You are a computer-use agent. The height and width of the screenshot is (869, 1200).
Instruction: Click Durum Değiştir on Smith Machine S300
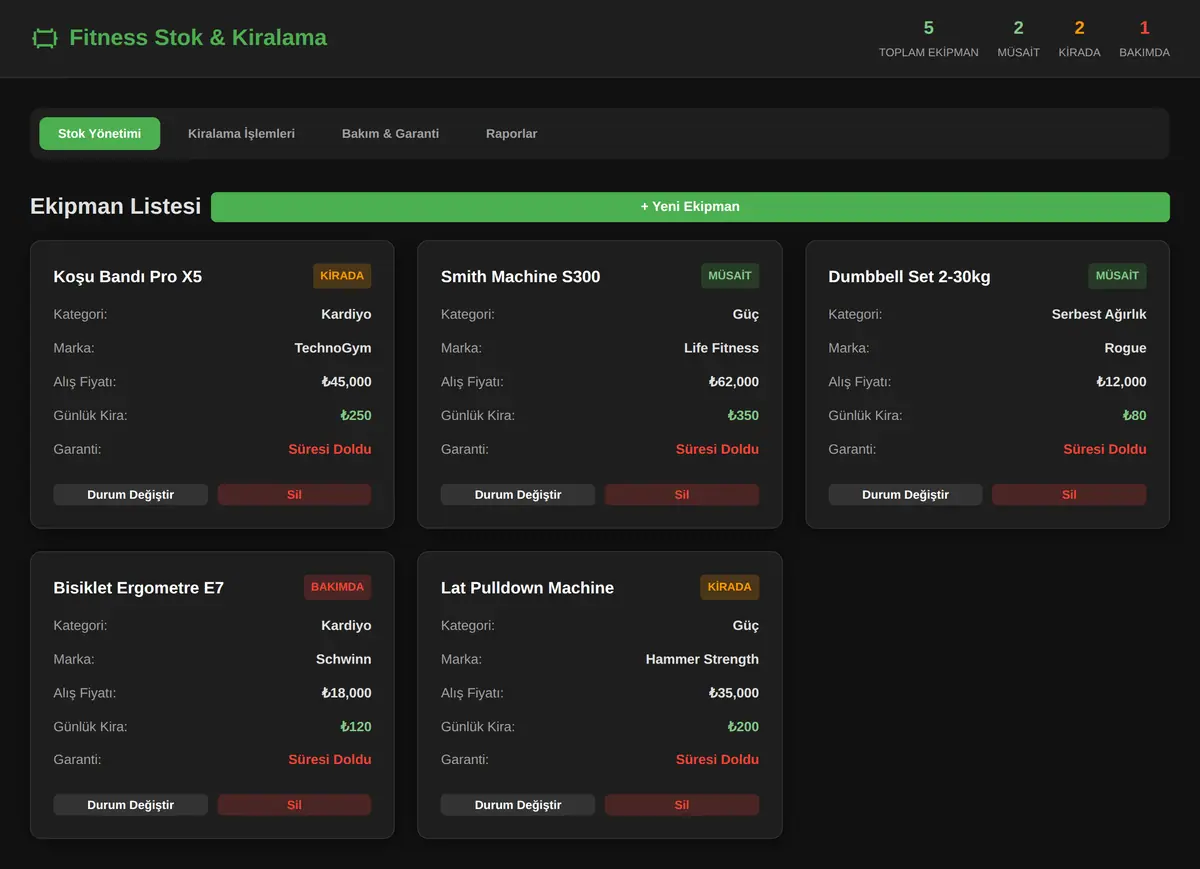point(518,495)
